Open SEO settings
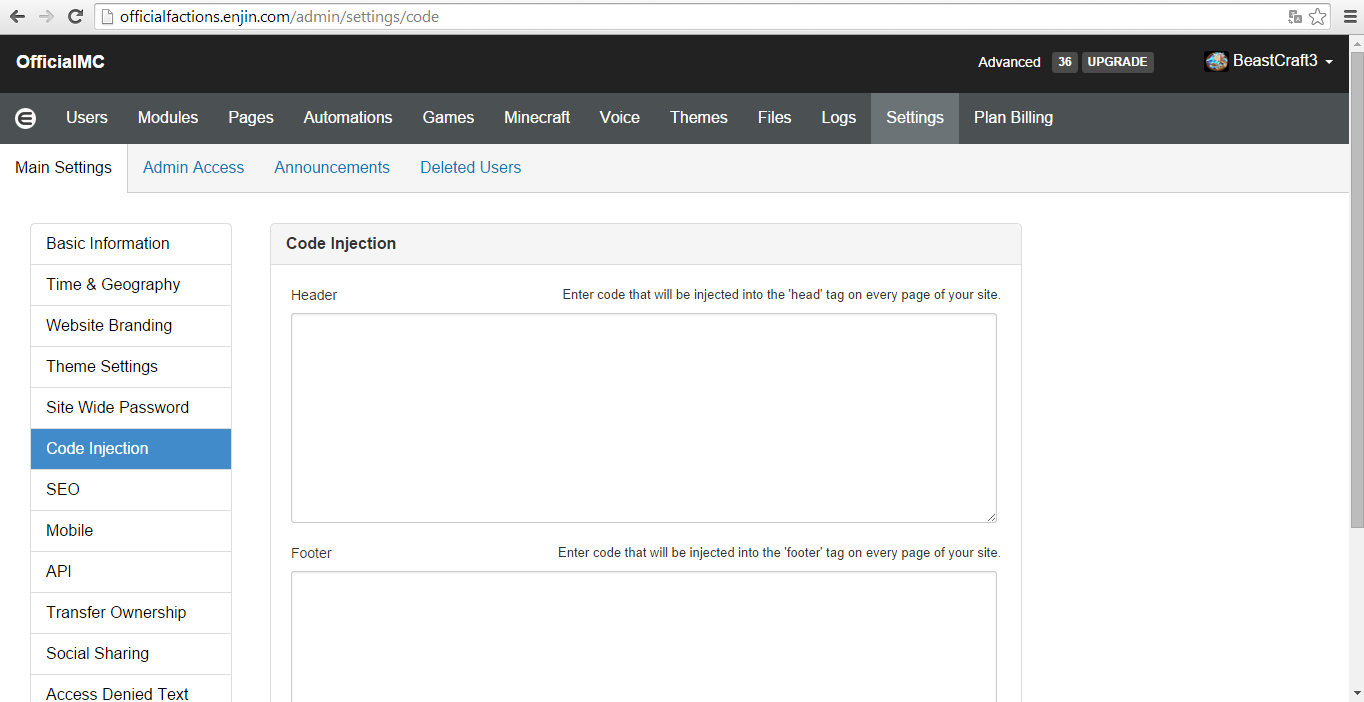 131,490
